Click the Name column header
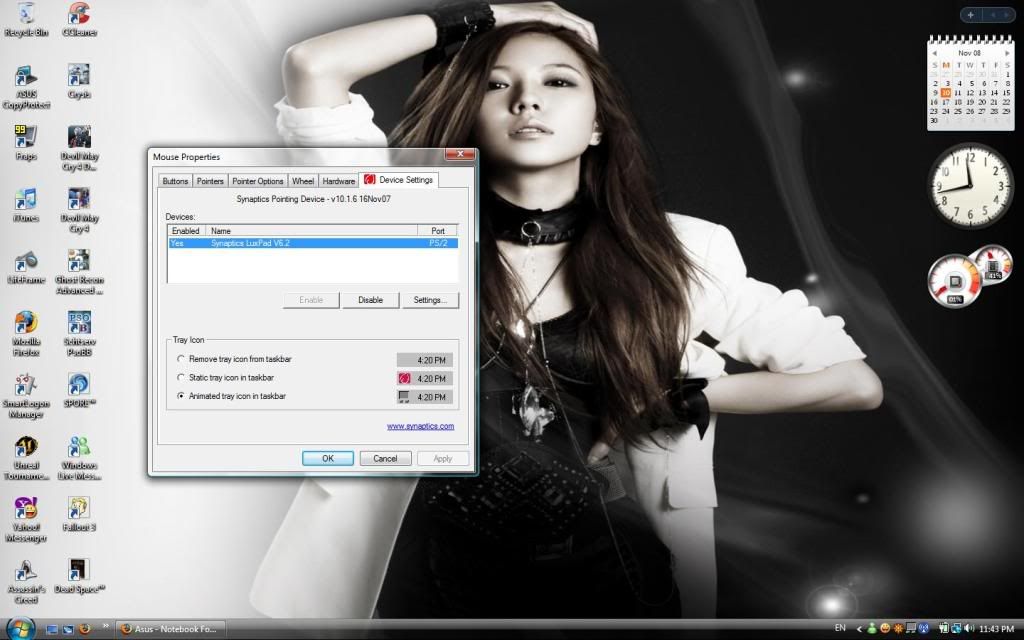The image size is (1024, 640). [312, 231]
